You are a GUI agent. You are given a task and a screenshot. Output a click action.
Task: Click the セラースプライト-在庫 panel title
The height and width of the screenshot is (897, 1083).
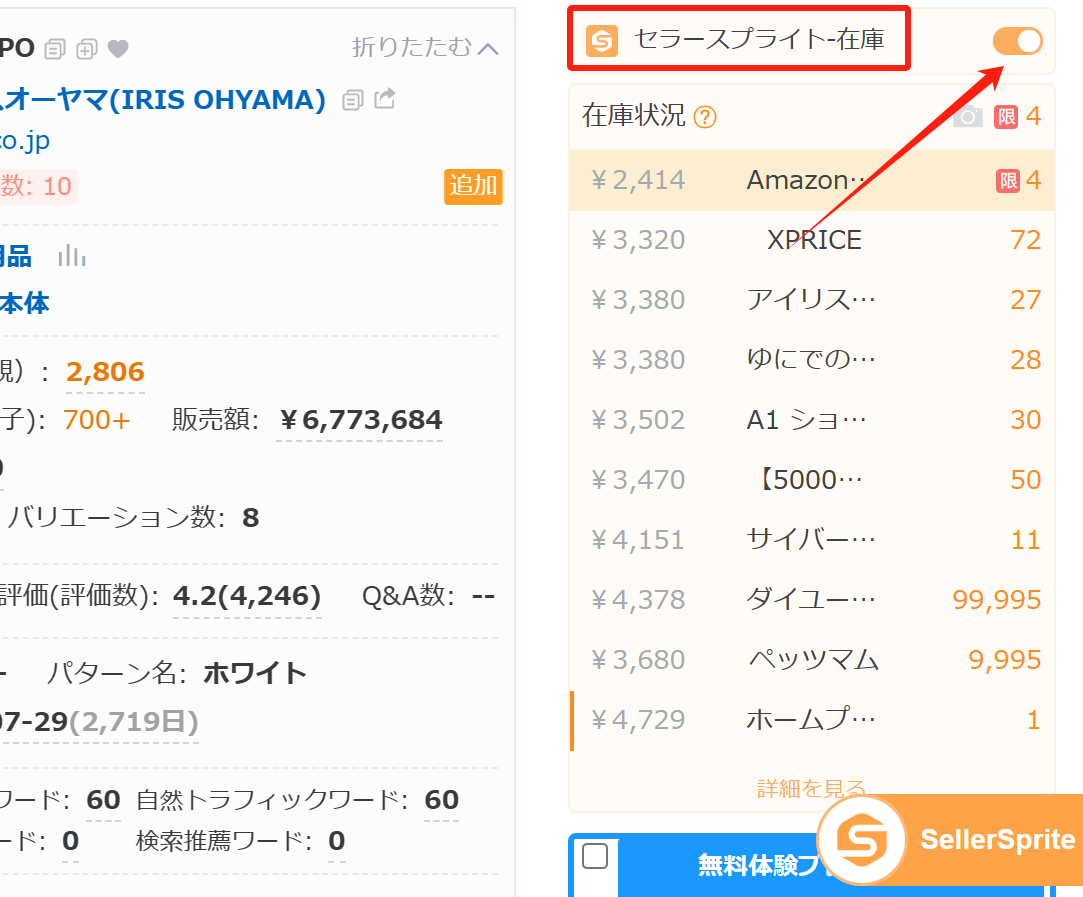[759, 40]
